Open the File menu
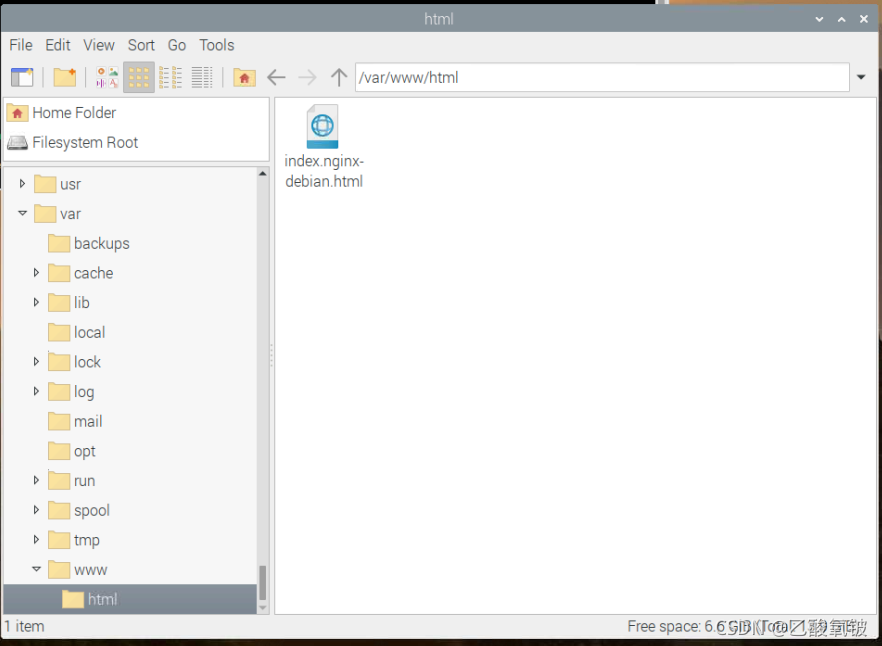 point(21,45)
